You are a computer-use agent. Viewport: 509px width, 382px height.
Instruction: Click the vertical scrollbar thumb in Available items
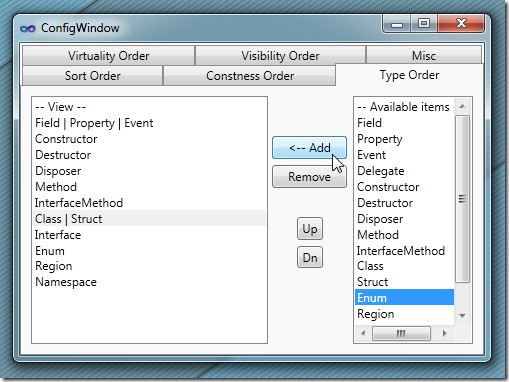pyautogui.click(x=462, y=199)
